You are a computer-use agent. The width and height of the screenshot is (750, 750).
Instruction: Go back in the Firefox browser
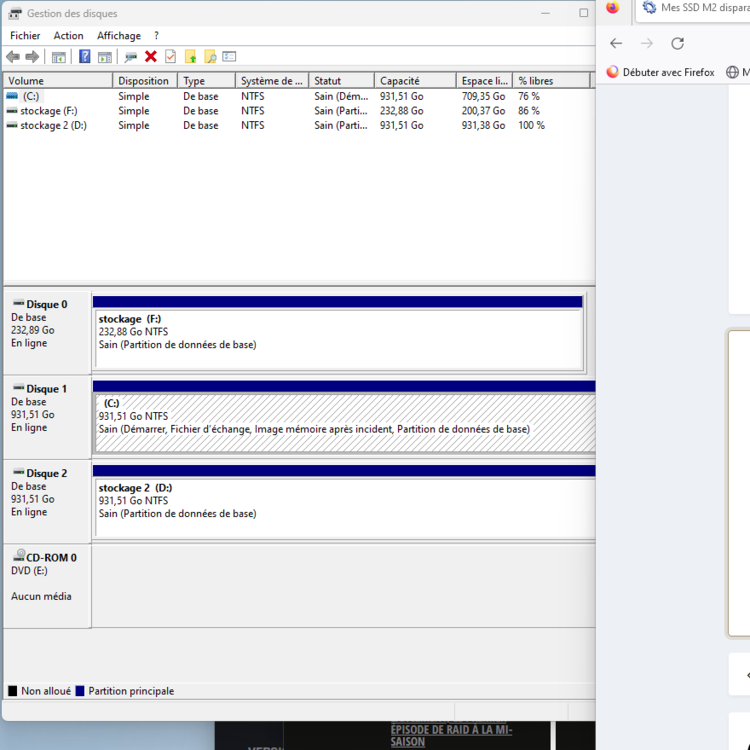[x=616, y=43]
